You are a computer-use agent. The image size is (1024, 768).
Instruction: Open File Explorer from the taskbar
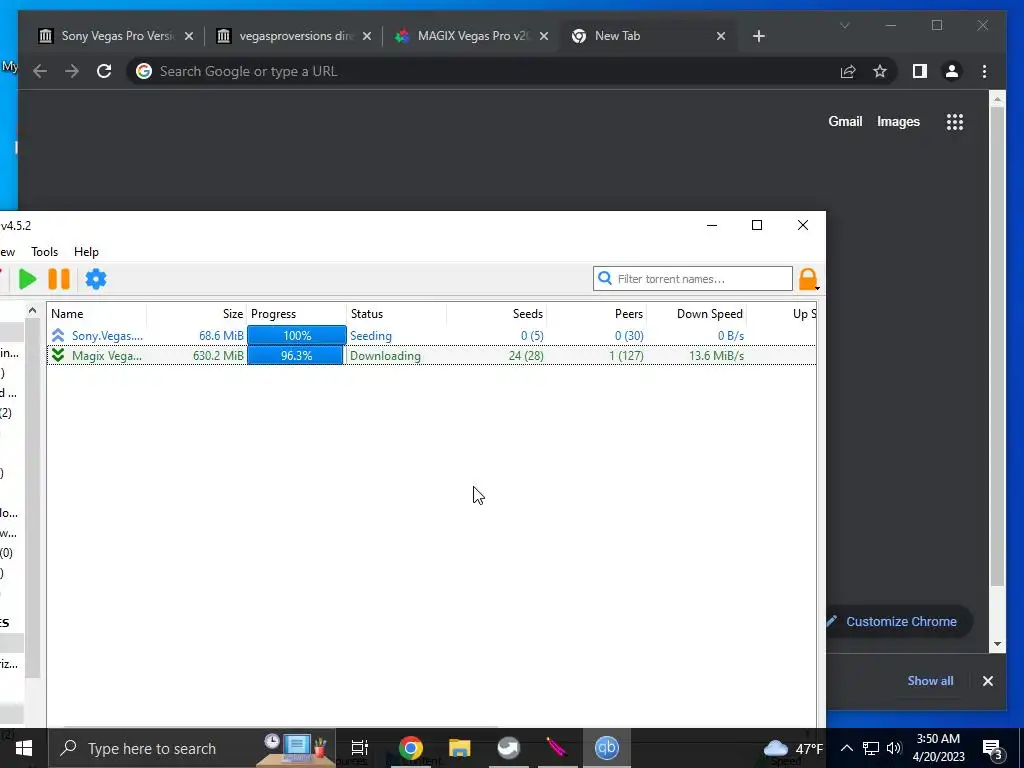[x=460, y=748]
